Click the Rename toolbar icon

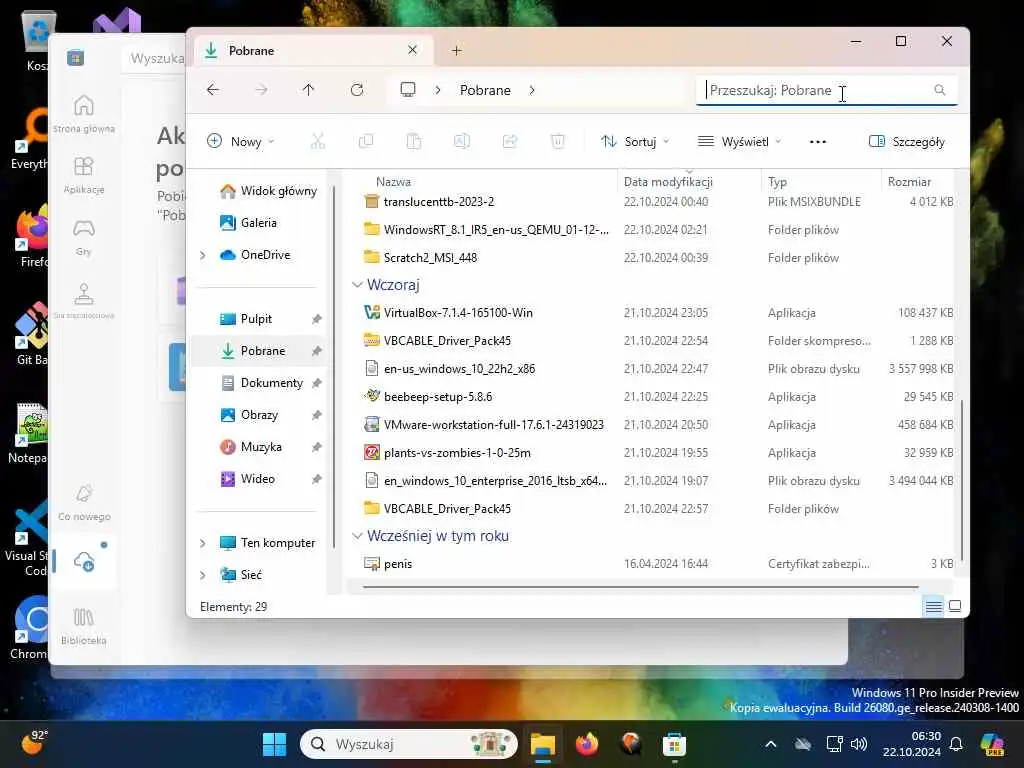point(462,141)
